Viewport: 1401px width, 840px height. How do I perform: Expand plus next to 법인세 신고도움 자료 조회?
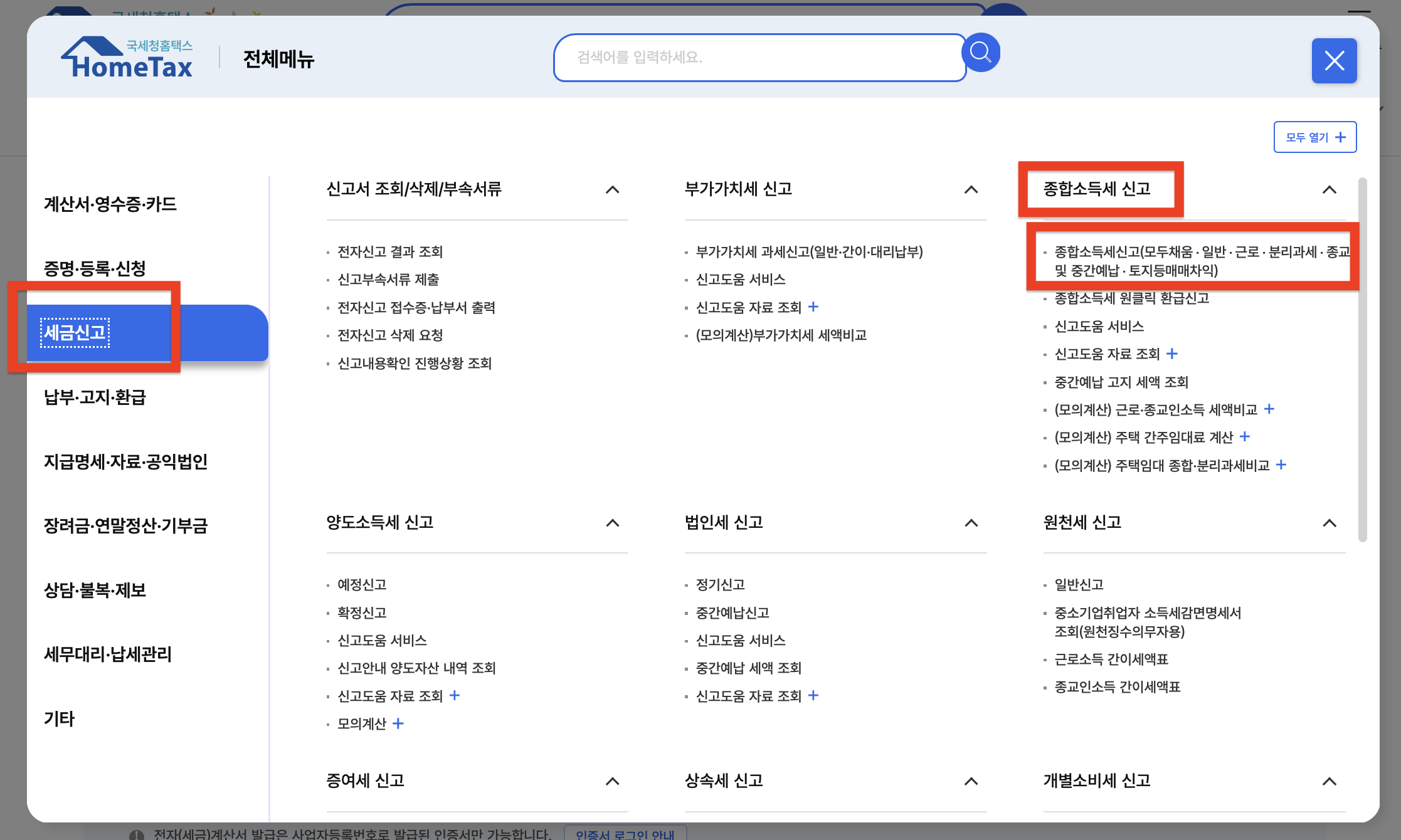pos(813,695)
